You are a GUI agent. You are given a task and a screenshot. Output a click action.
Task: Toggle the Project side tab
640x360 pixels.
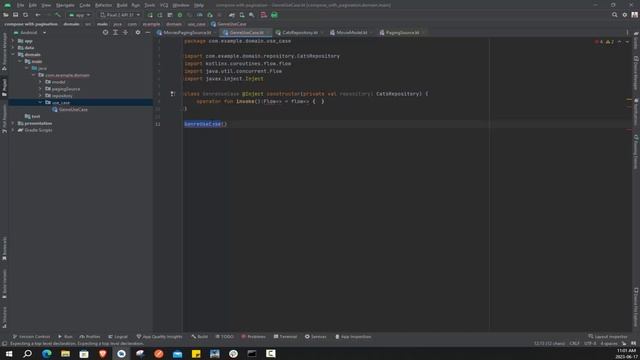[x=4, y=87]
